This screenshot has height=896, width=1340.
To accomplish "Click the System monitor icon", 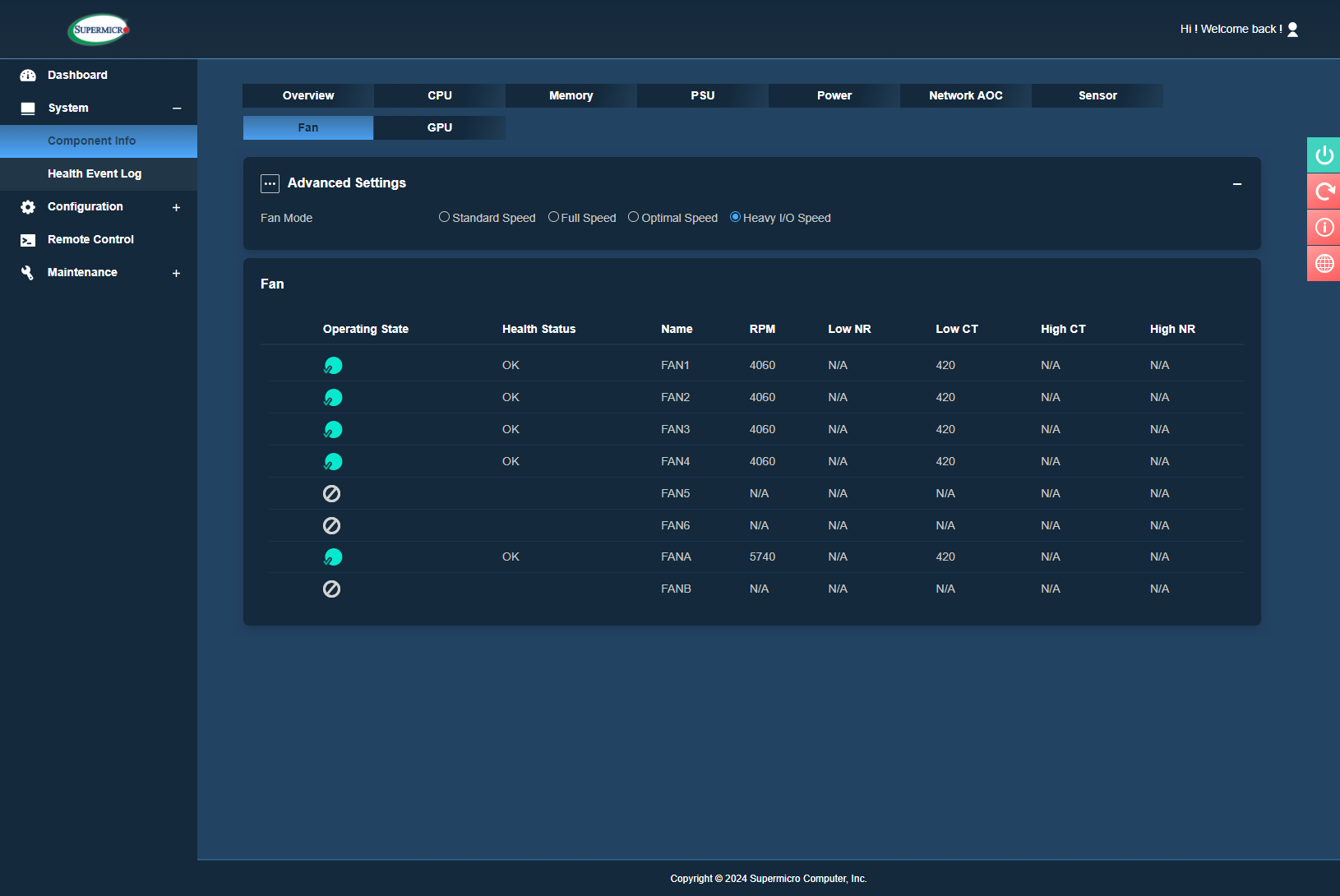I will coord(28,109).
